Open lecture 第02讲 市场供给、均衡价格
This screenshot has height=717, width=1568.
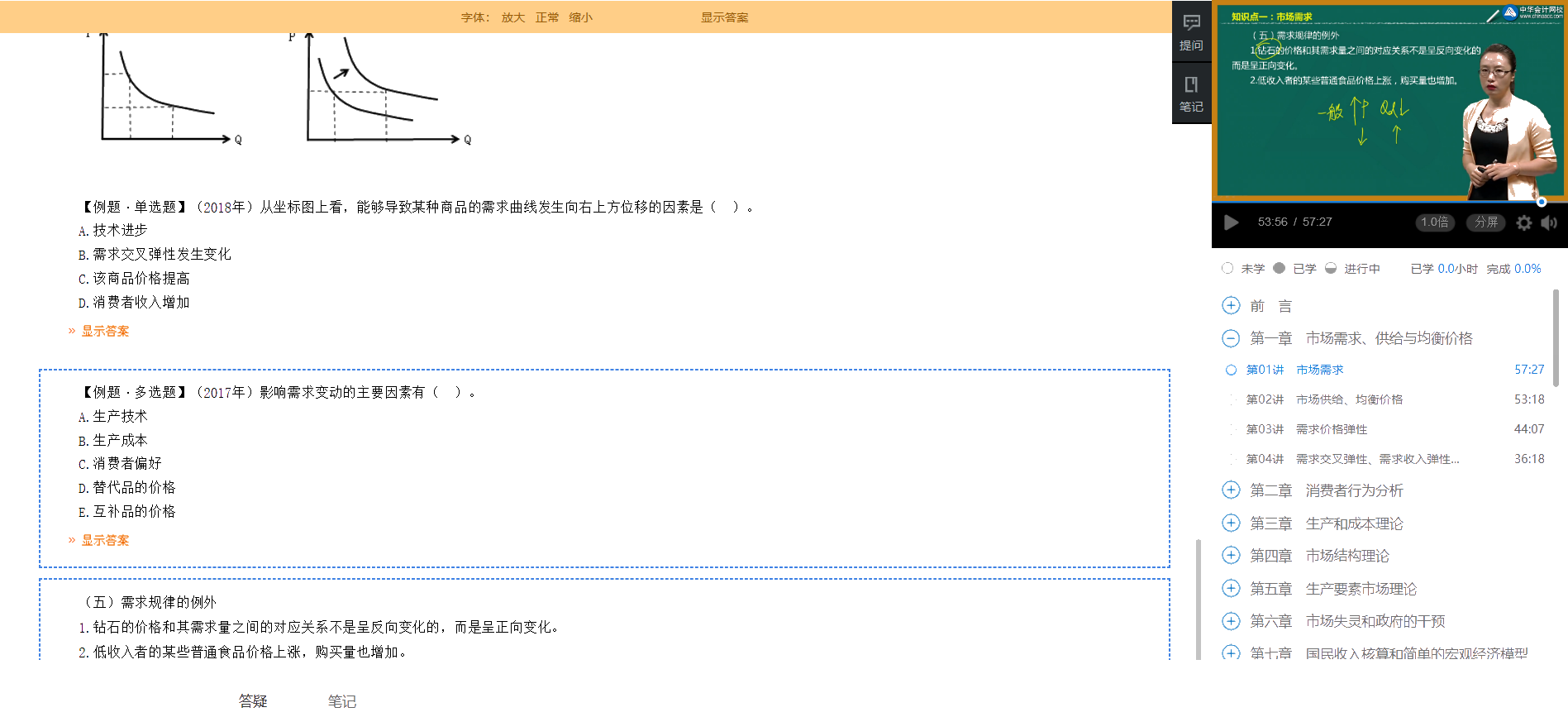1324,399
